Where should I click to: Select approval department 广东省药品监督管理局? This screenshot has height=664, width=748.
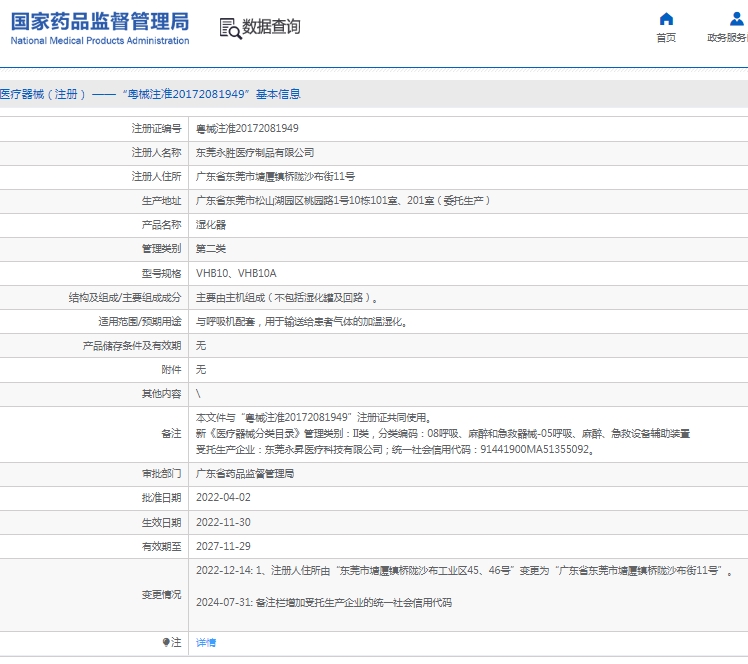click(x=245, y=474)
